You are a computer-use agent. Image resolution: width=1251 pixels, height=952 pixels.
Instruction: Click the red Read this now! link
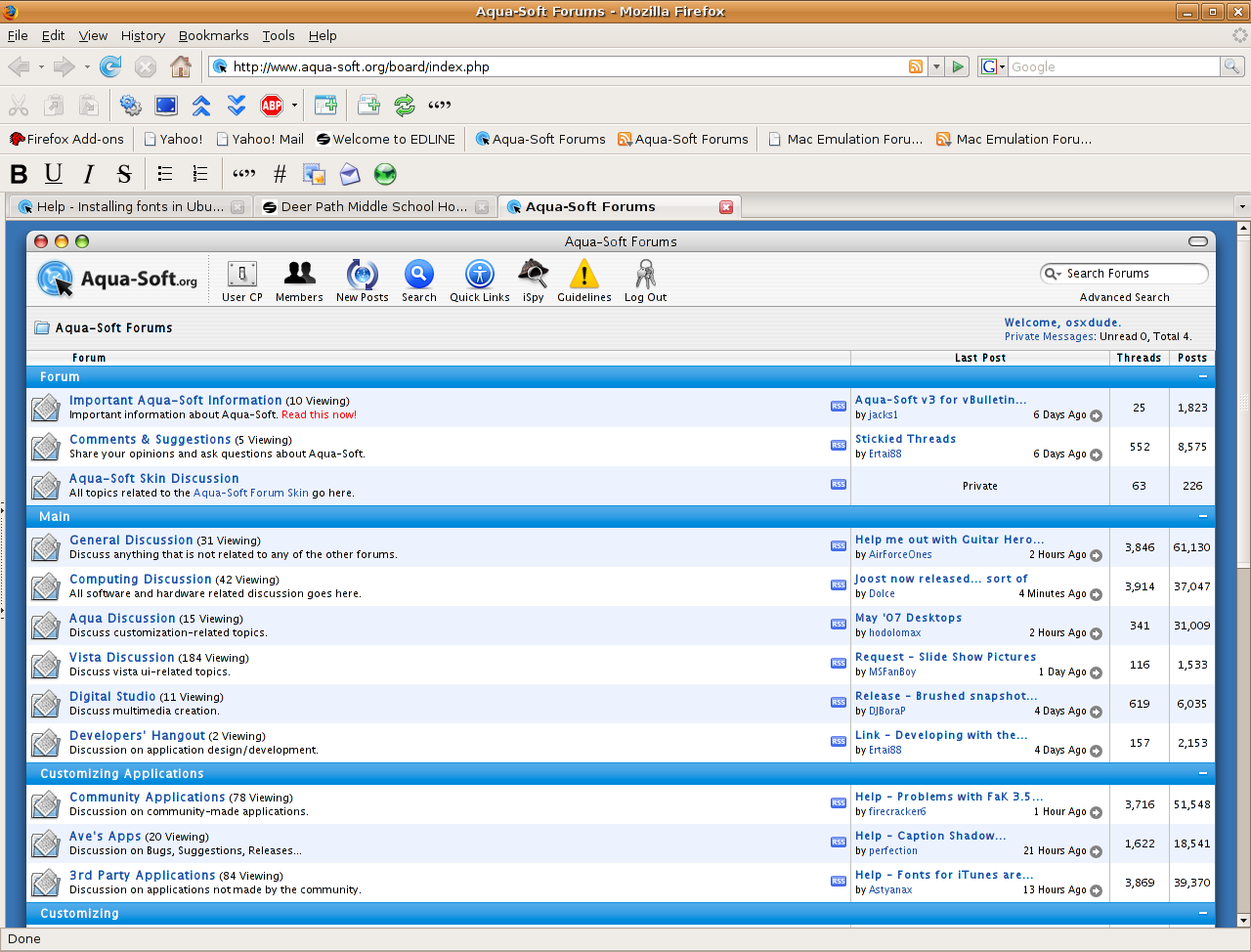(x=320, y=414)
